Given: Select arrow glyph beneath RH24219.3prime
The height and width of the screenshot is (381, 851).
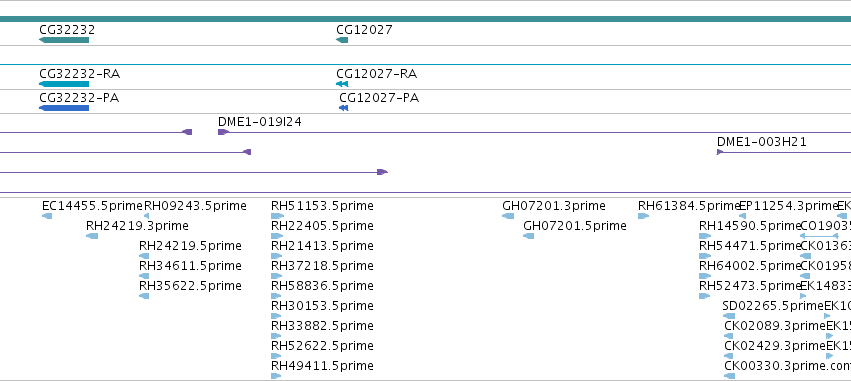Looking at the screenshot, I should coord(92,236).
